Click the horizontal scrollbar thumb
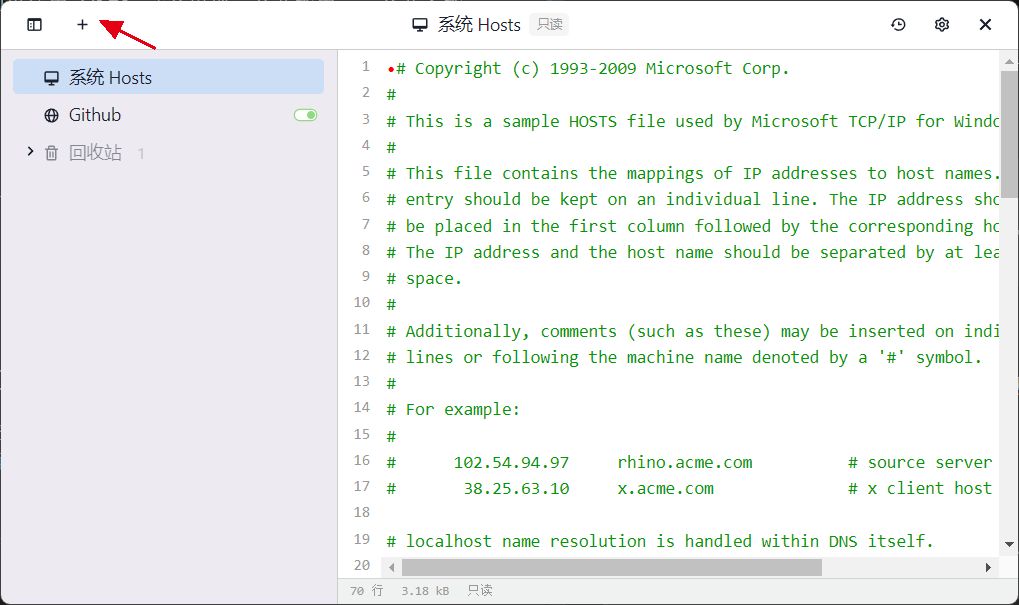The image size is (1019, 605). click(610, 567)
